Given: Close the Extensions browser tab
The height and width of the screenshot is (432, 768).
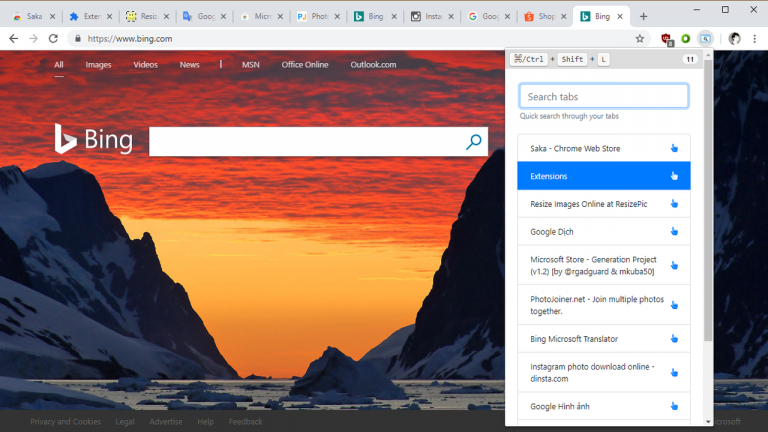Looking at the screenshot, I should tap(109, 17).
